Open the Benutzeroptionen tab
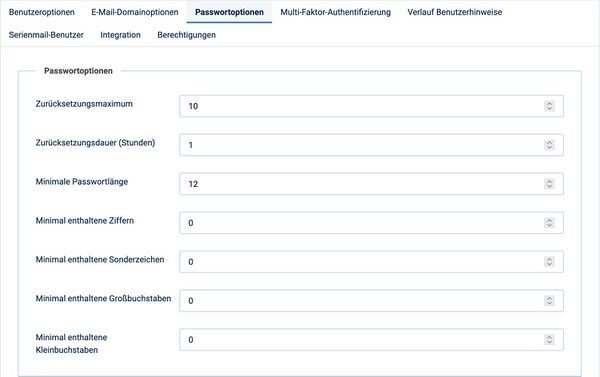The height and width of the screenshot is (377, 600). click(42, 12)
